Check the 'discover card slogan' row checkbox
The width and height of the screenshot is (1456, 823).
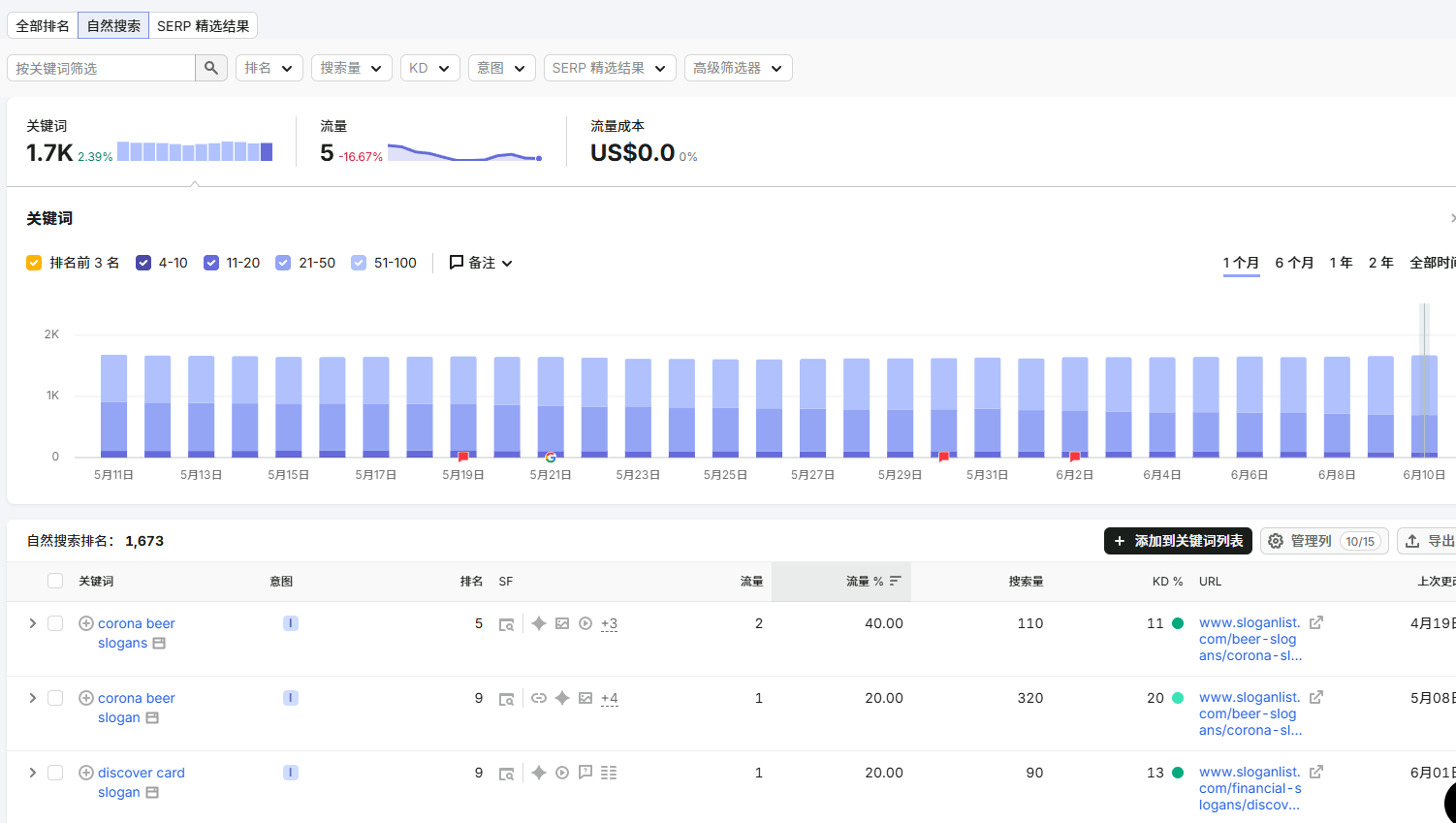[55, 773]
